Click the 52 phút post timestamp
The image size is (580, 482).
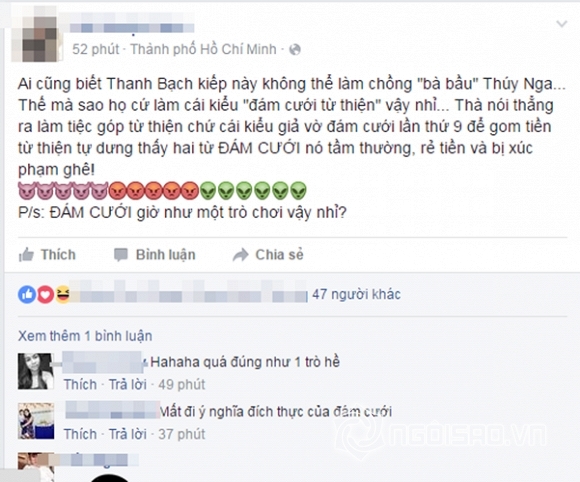click(95, 49)
